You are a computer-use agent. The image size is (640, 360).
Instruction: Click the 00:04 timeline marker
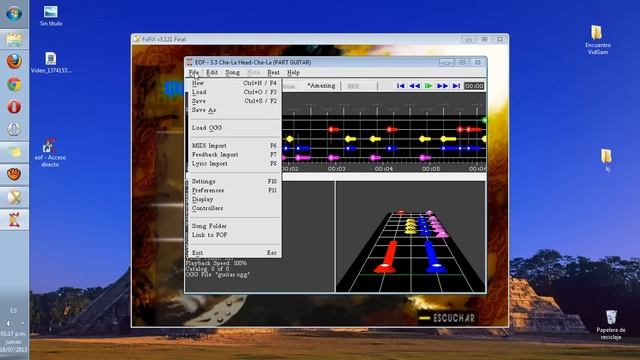(384, 169)
